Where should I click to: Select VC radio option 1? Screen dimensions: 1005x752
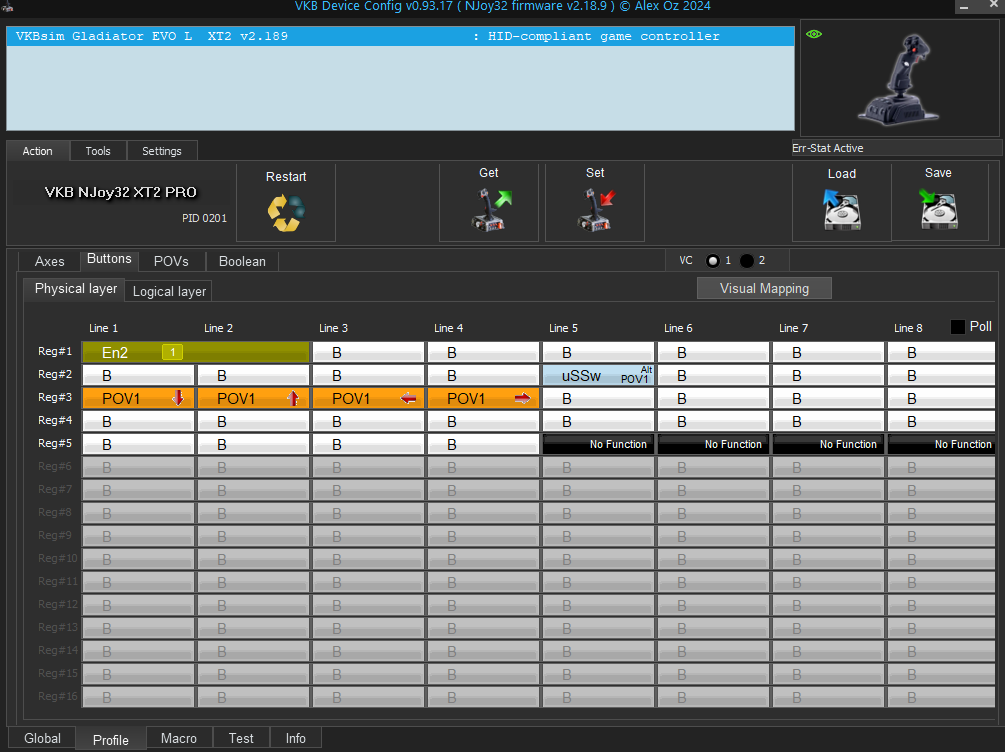(x=713, y=261)
